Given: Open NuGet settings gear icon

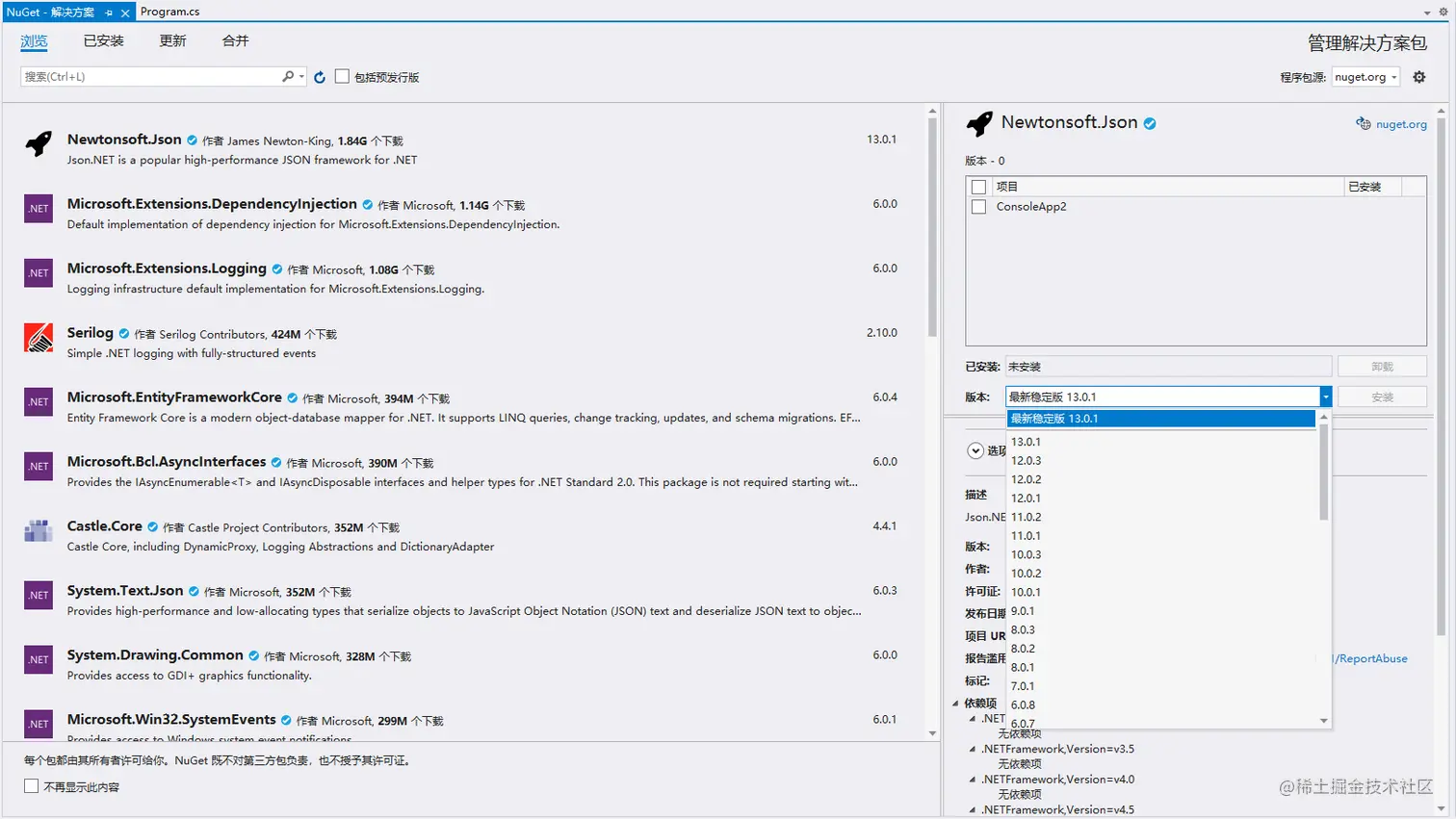Looking at the screenshot, I should point(1419,77).
